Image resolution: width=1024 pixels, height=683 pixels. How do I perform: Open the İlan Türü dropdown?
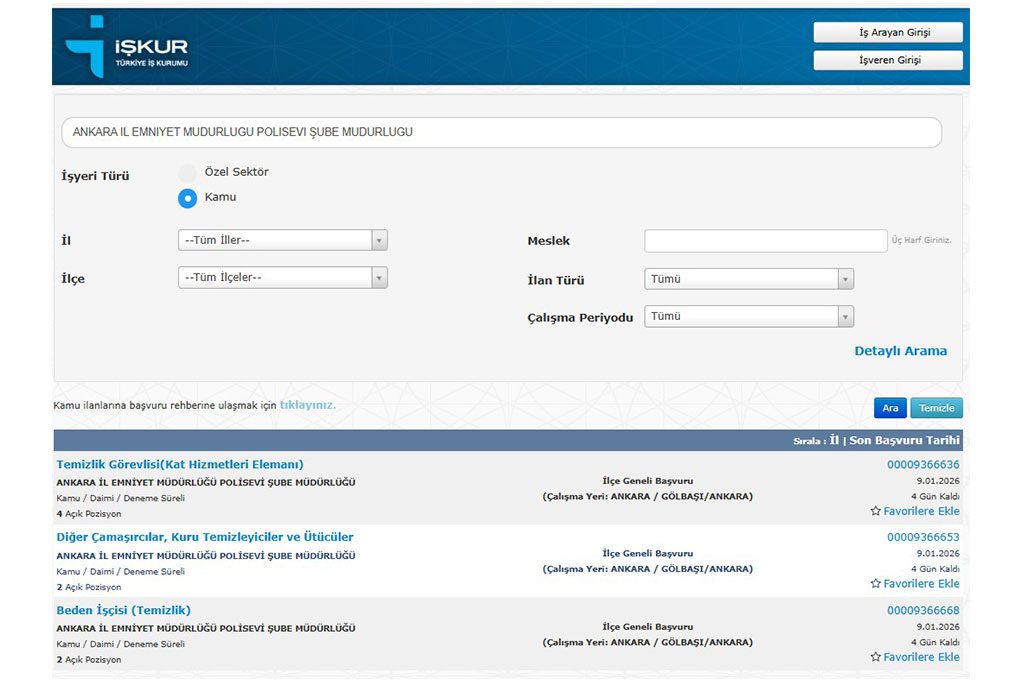[x=748, y=279]
